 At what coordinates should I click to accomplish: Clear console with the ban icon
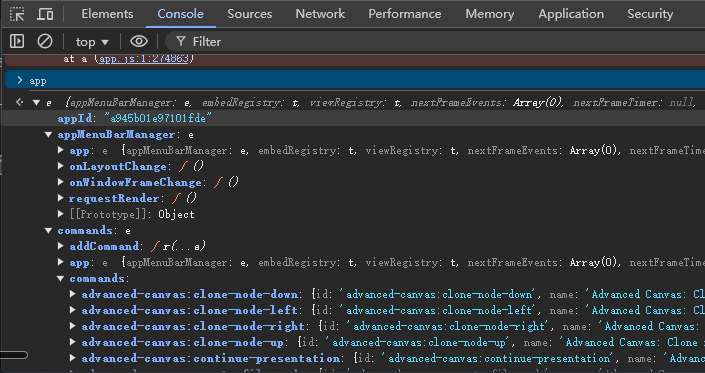coord(45,41)
